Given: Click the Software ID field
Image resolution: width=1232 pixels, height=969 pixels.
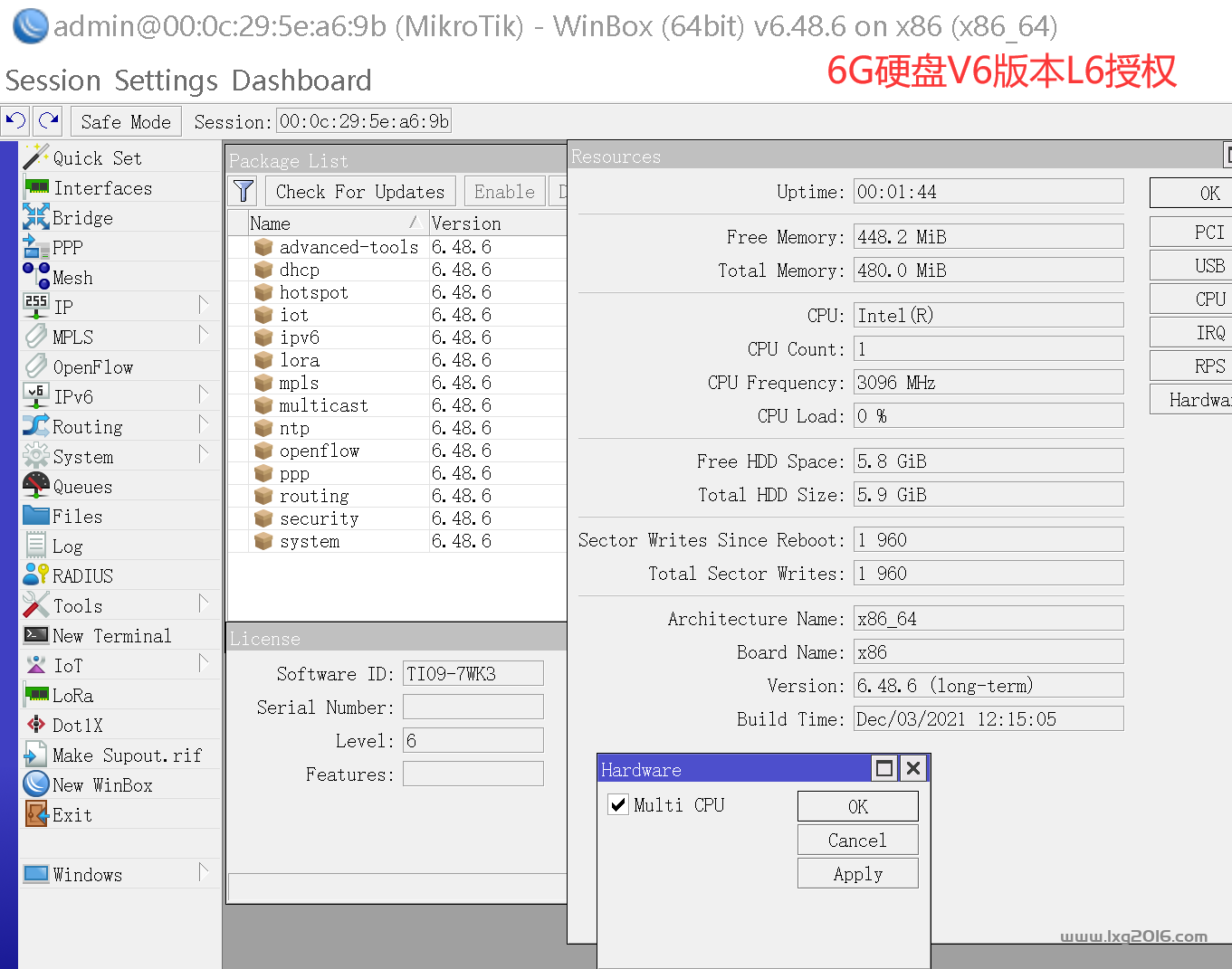Looking at the screenshot, I should point(473,673).
